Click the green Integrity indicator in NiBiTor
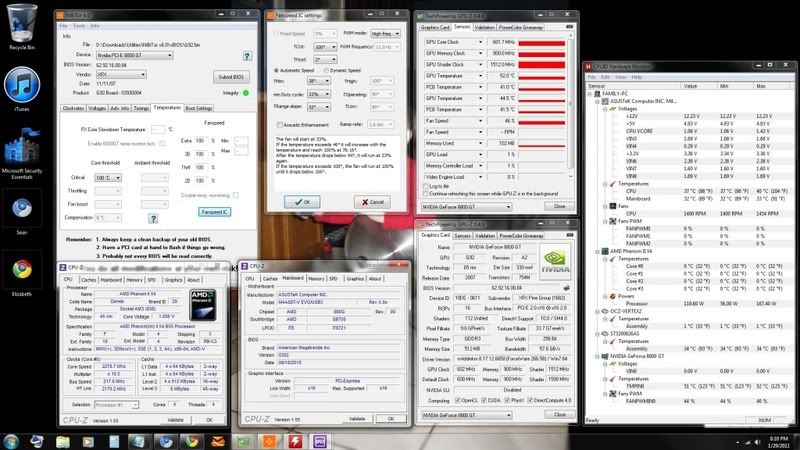 (246, 93)
